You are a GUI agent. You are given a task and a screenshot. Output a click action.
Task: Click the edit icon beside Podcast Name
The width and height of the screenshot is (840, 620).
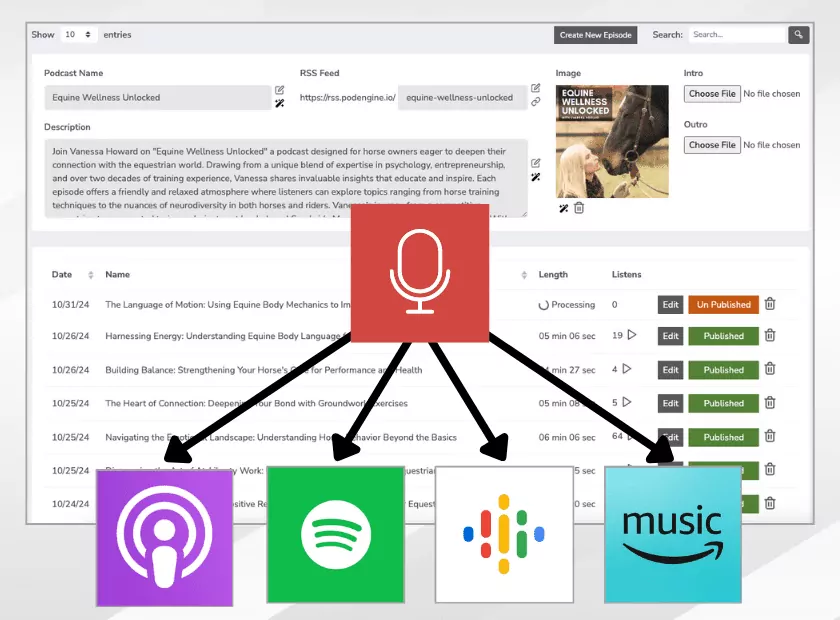click(x=280, y=91)
